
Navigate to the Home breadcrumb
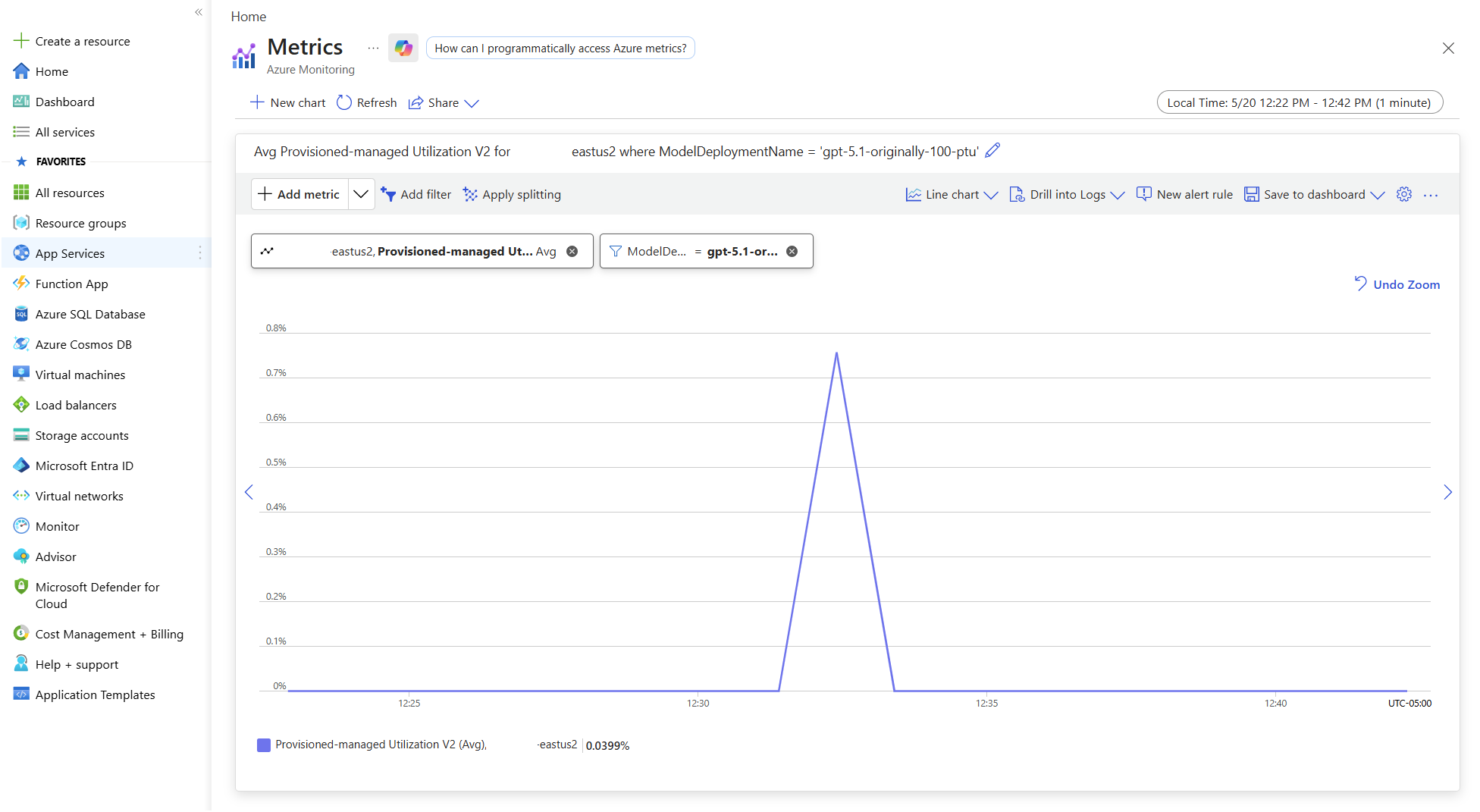click(249, 17)
